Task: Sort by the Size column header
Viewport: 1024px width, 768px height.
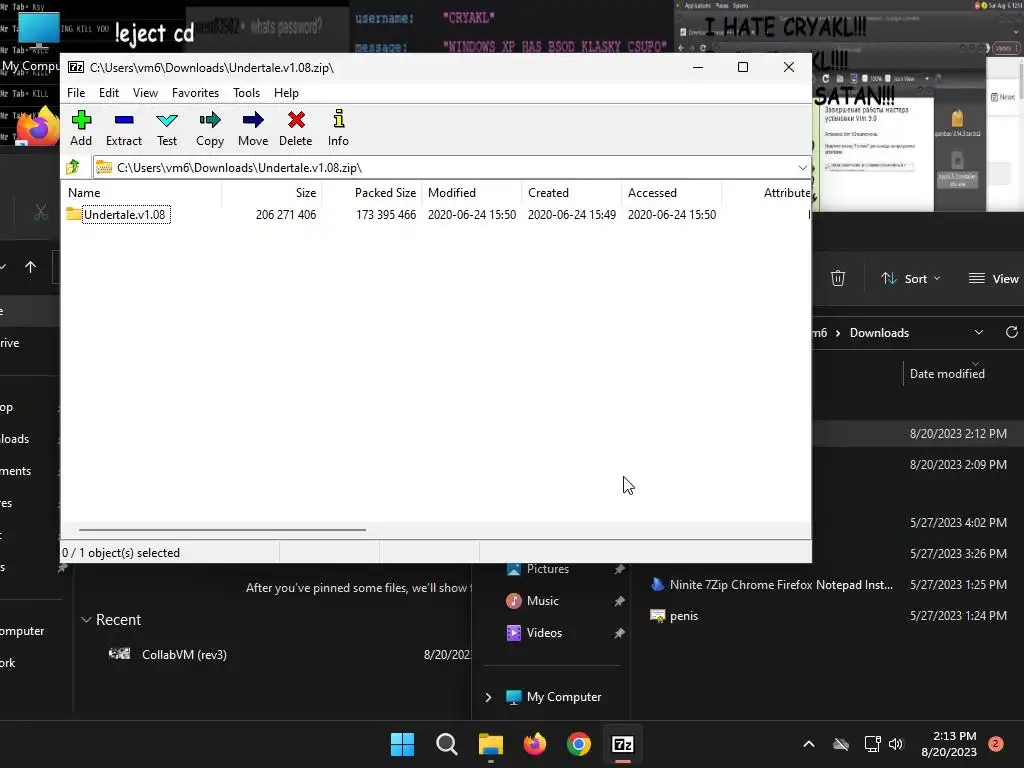Action: point(272,193)
